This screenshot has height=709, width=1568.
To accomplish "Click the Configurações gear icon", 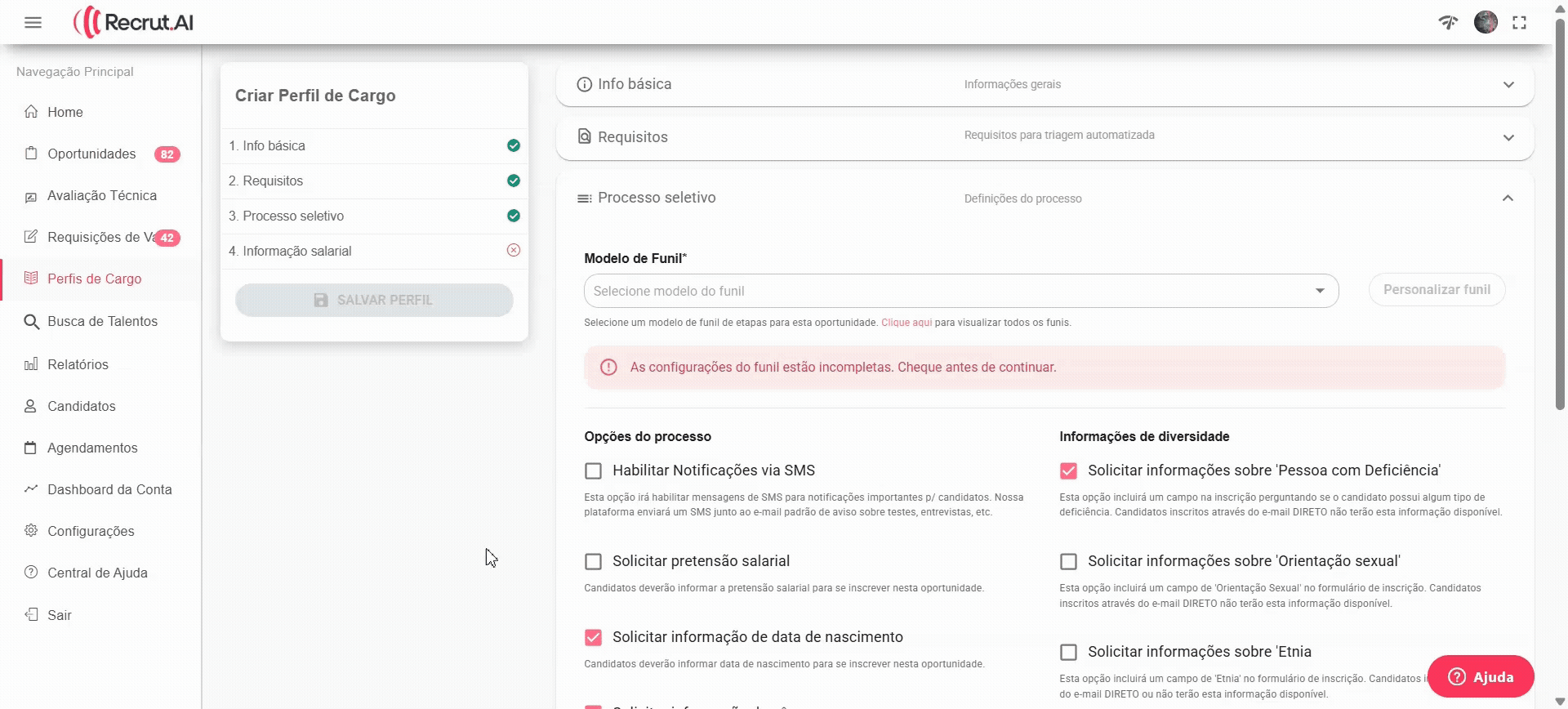I will point(31,531).
